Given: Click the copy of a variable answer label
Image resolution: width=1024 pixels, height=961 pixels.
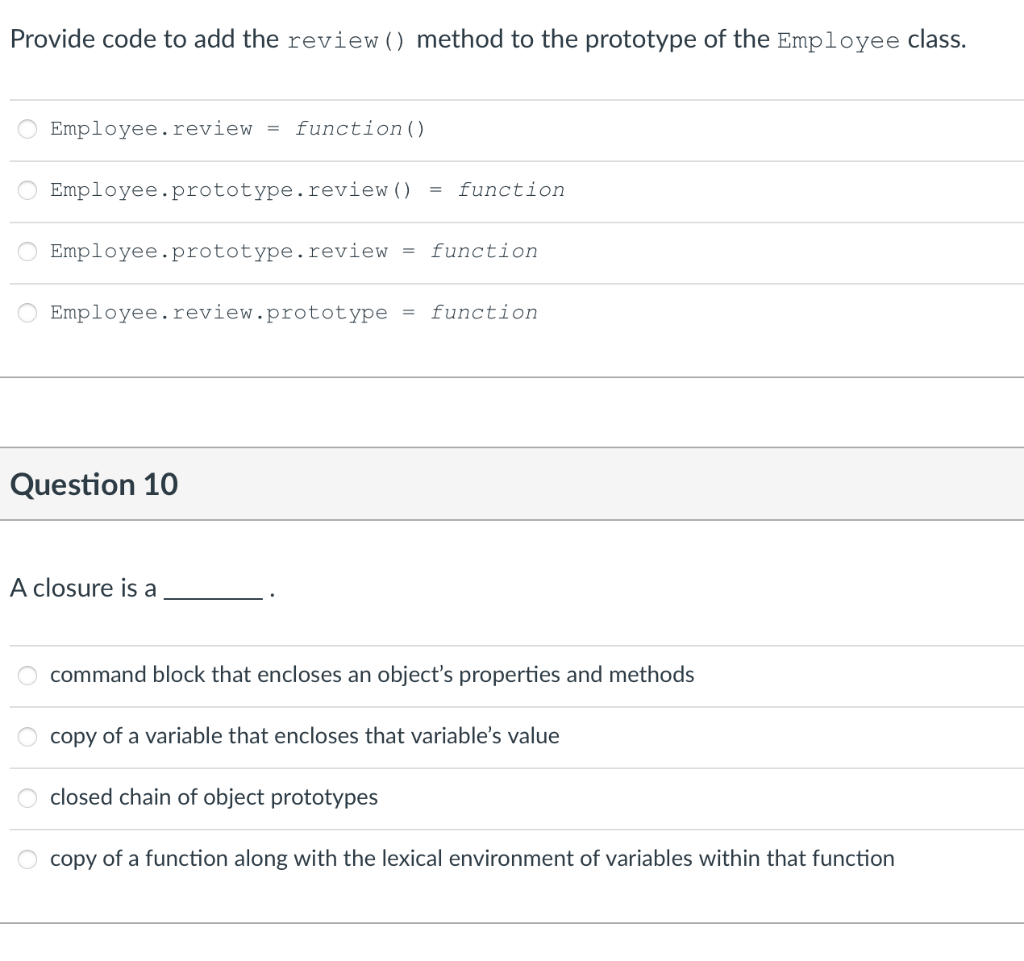Looking at the screenshot, I should coord(305,737).
